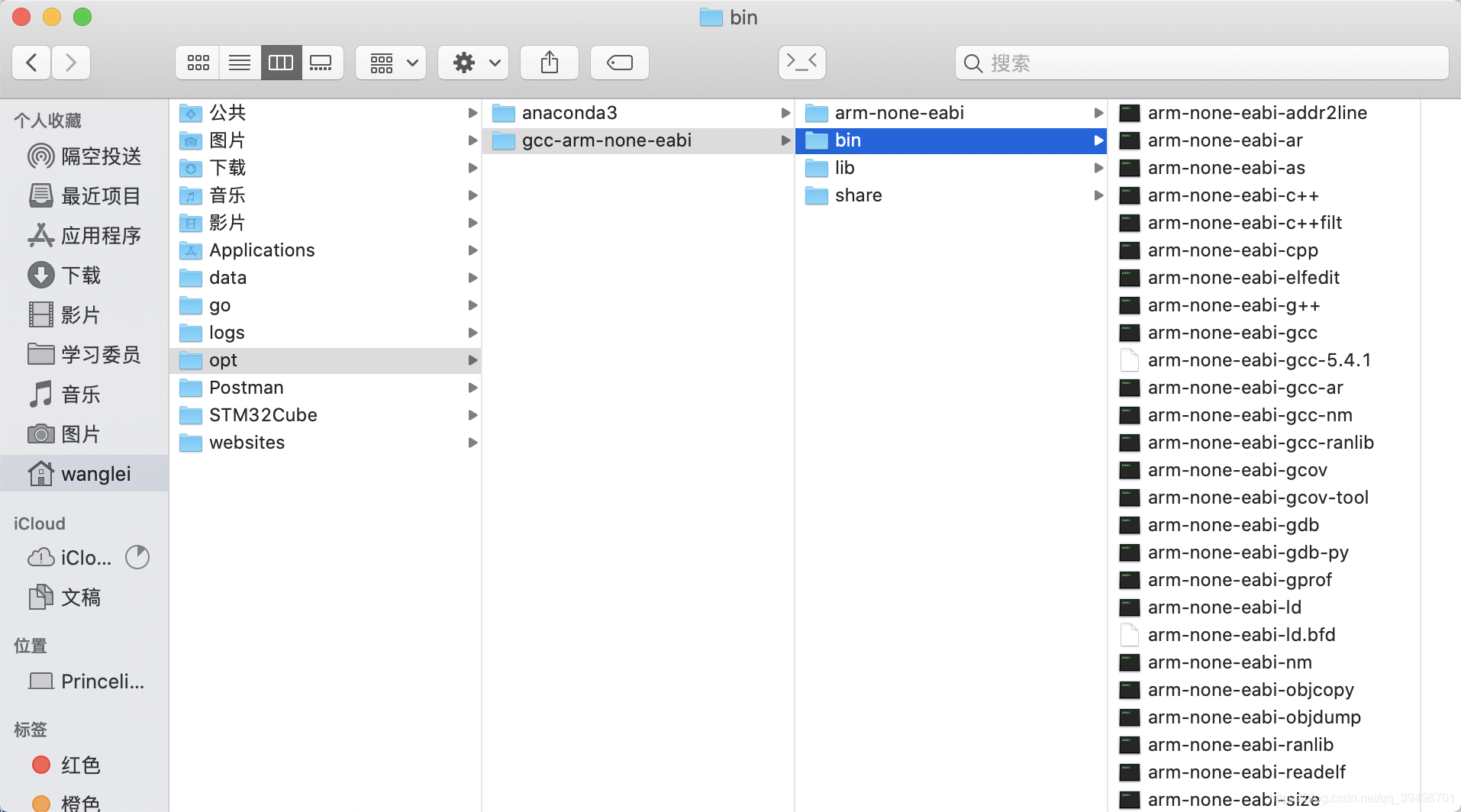Select arm-none-eabi-gcov-tool file name

click(x=1258, y=498)
